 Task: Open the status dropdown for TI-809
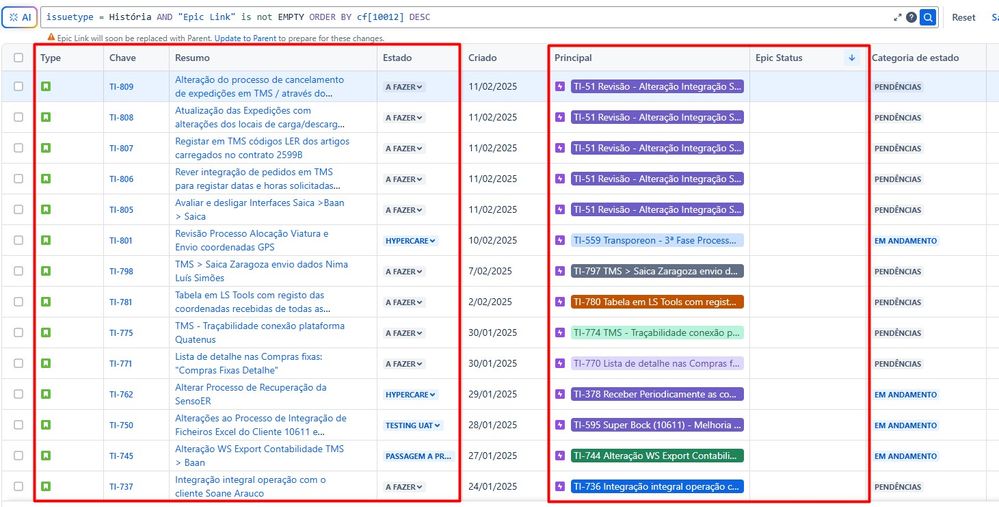404,87
